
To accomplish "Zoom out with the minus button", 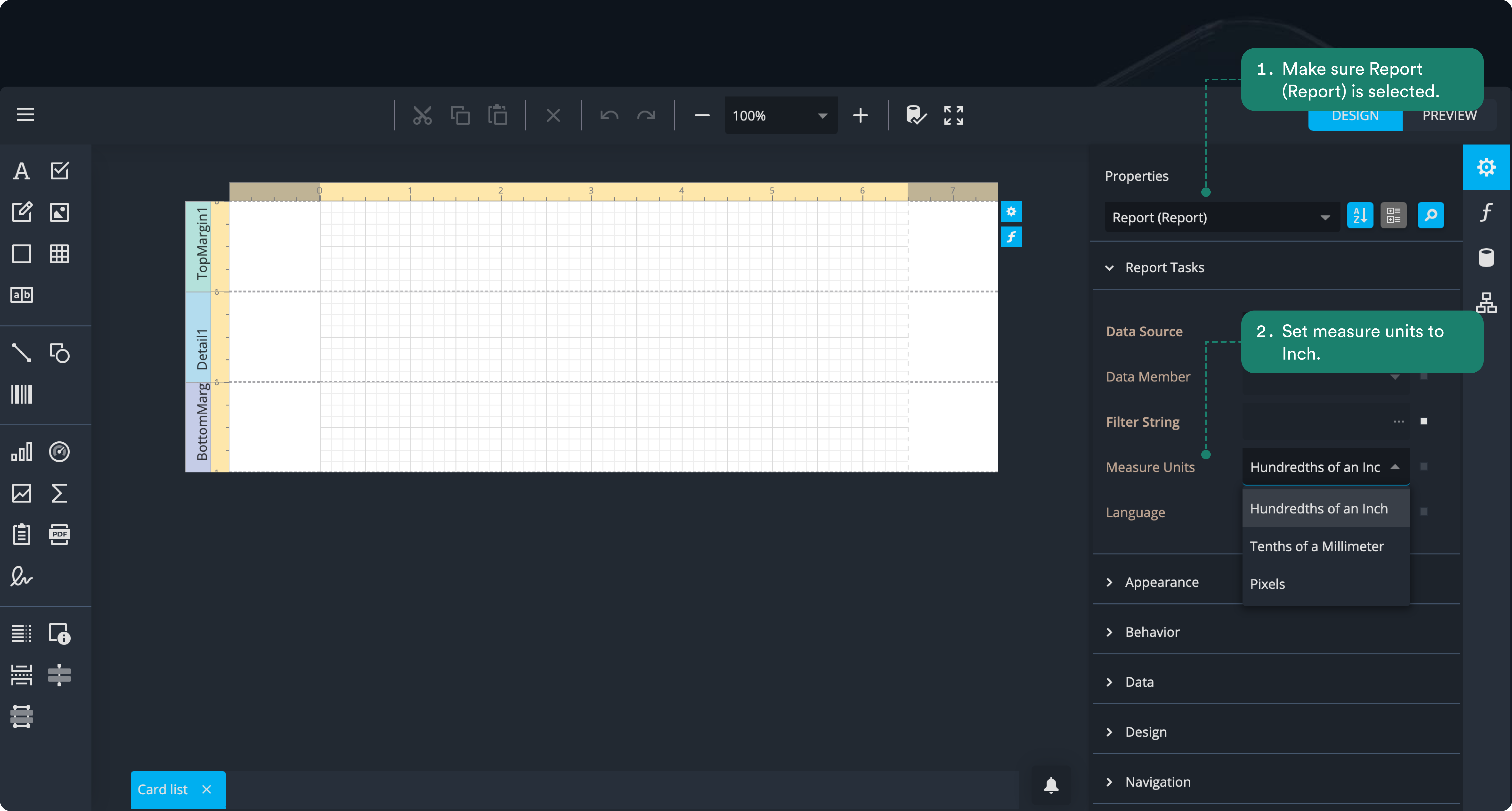I will (702, 116).
